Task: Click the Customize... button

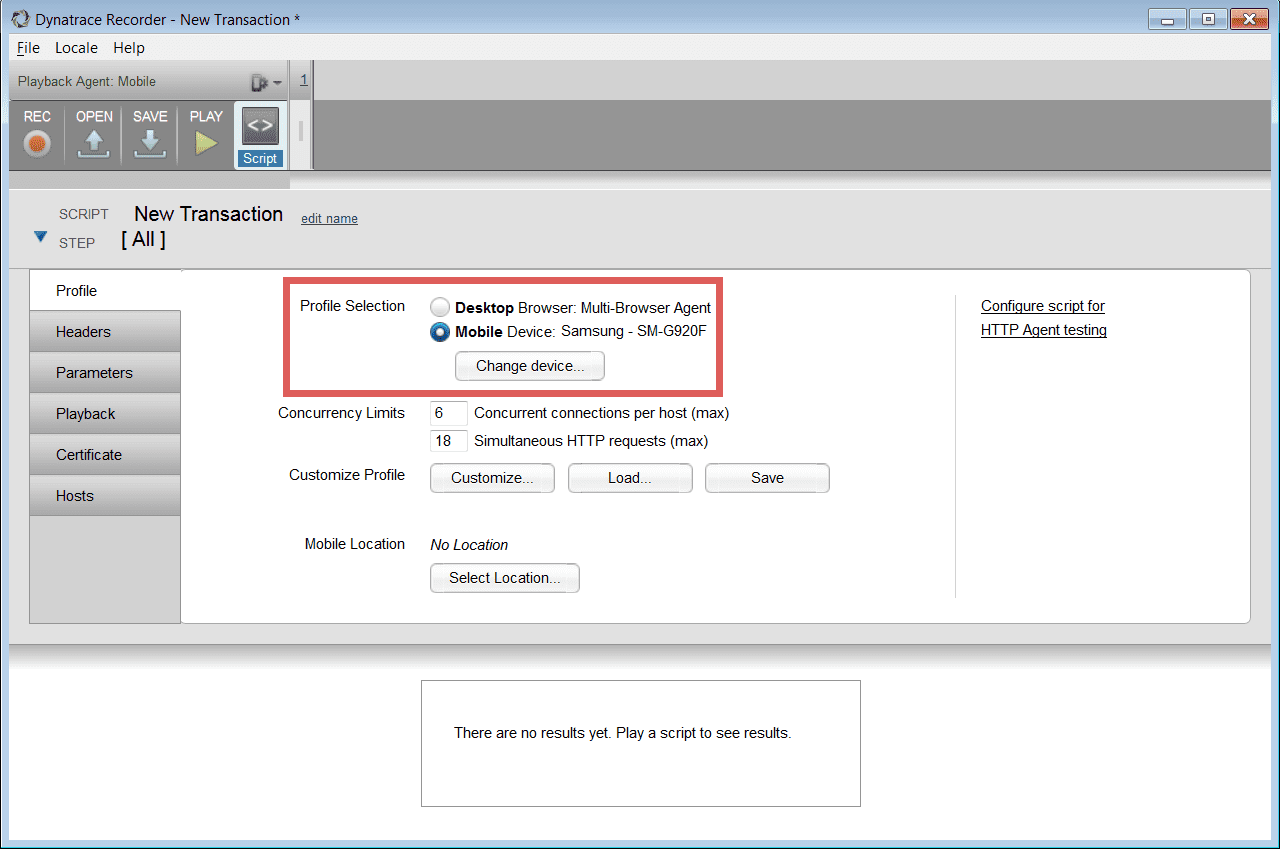Action: coord(492,478)
